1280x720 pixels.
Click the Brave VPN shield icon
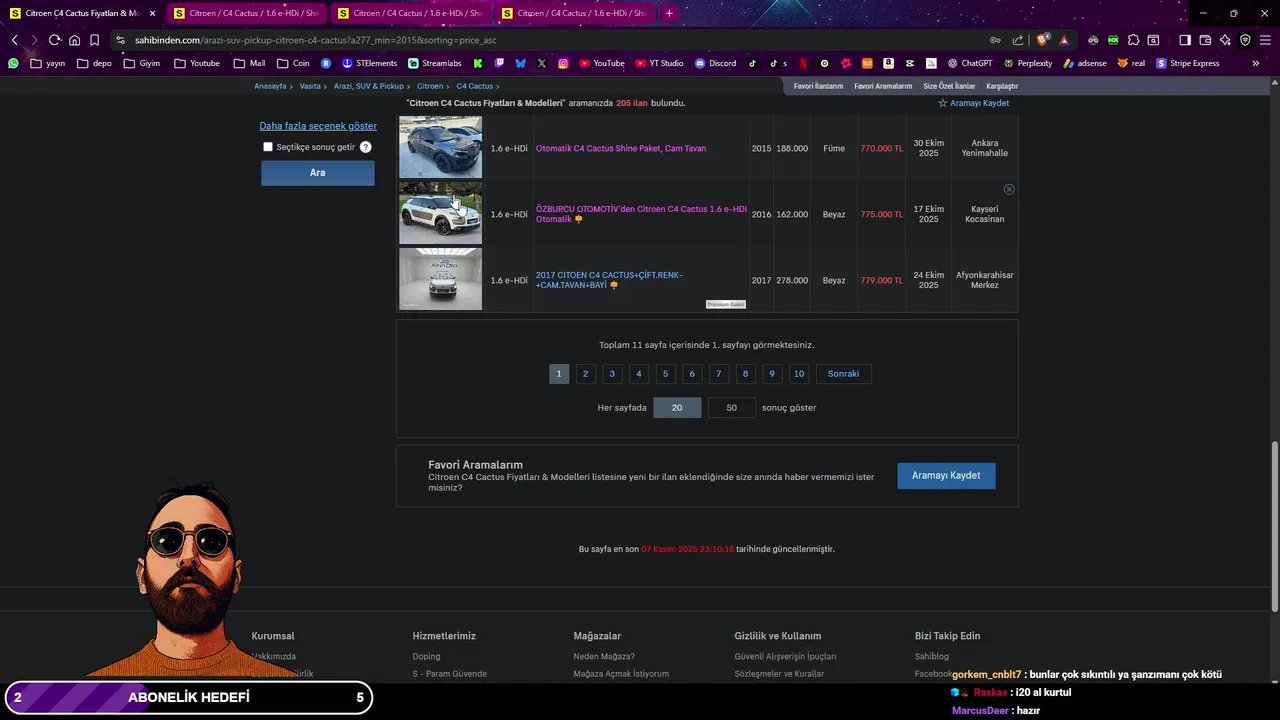(1245, 40)
